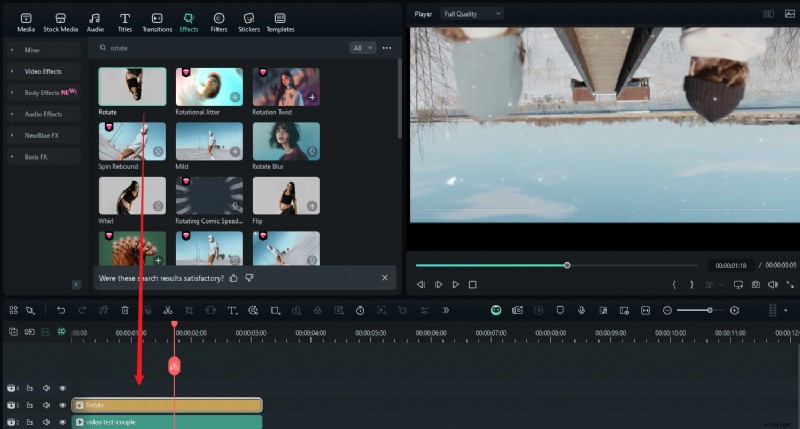Open the Stock Media tab
This screenshot has height=429, width=800.
[60, 22]
